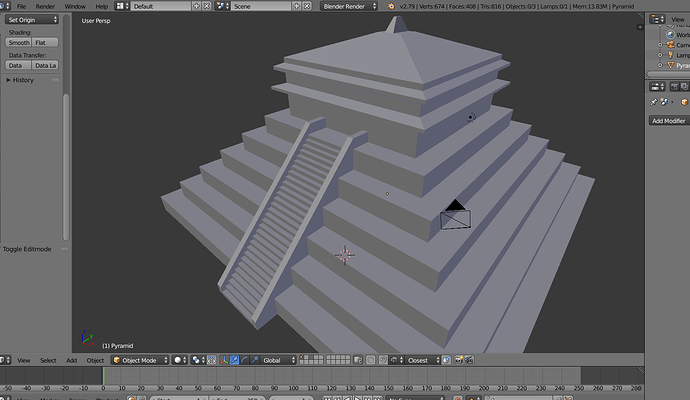The image size is (690, 400).
Task: Select the Lamp icon in outliner
Action: (x=670, y=55)
